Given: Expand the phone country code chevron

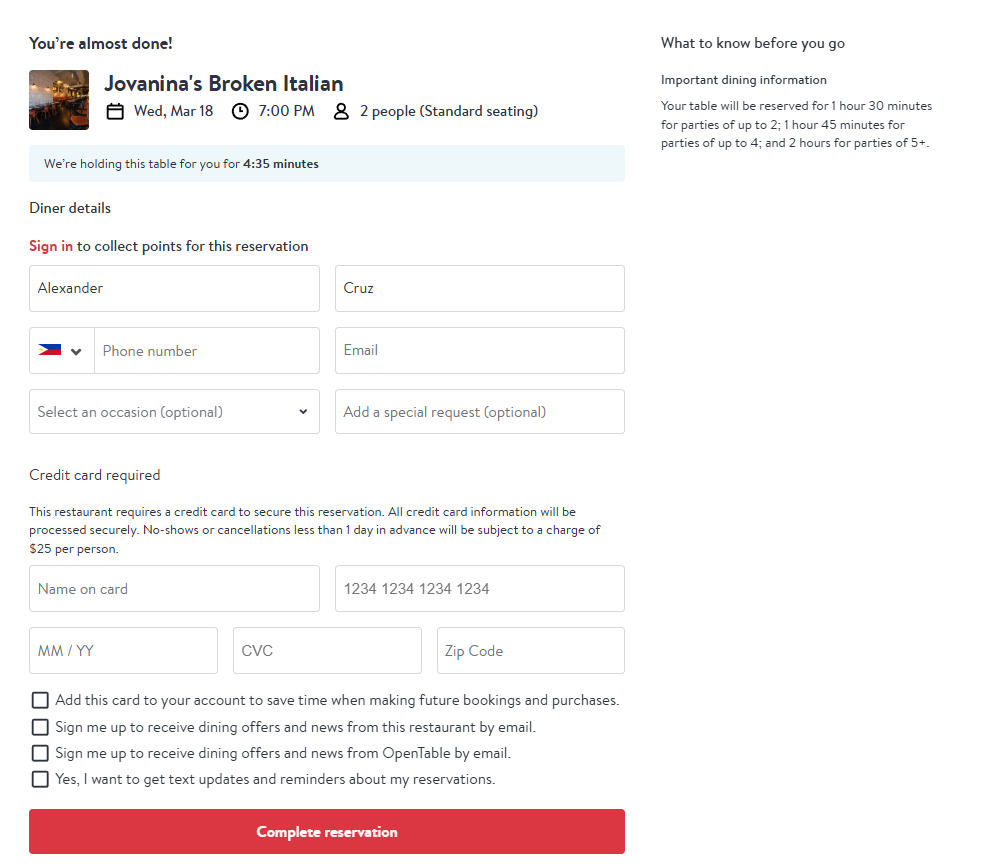Looking at the screenshot, I should [76, 352].
